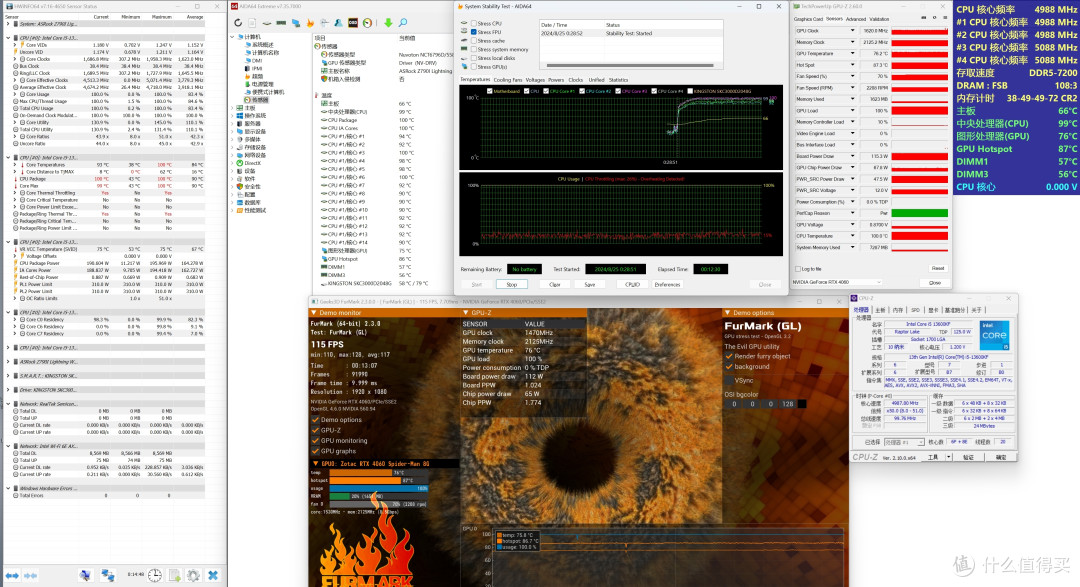Uncheck the Stress FPU checkbox

tap(474, 32)
